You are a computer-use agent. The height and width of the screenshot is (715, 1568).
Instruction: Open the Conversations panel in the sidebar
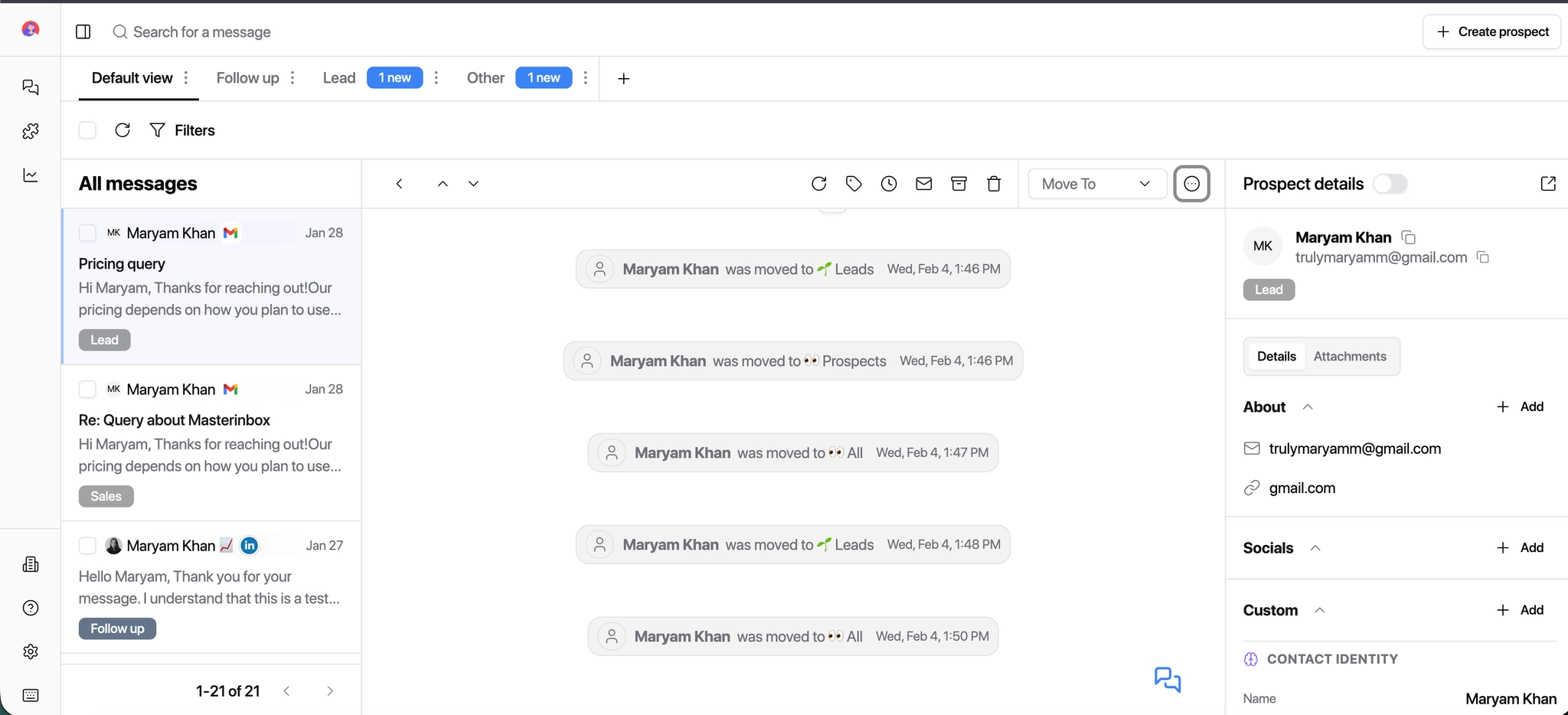click(31, 87)
